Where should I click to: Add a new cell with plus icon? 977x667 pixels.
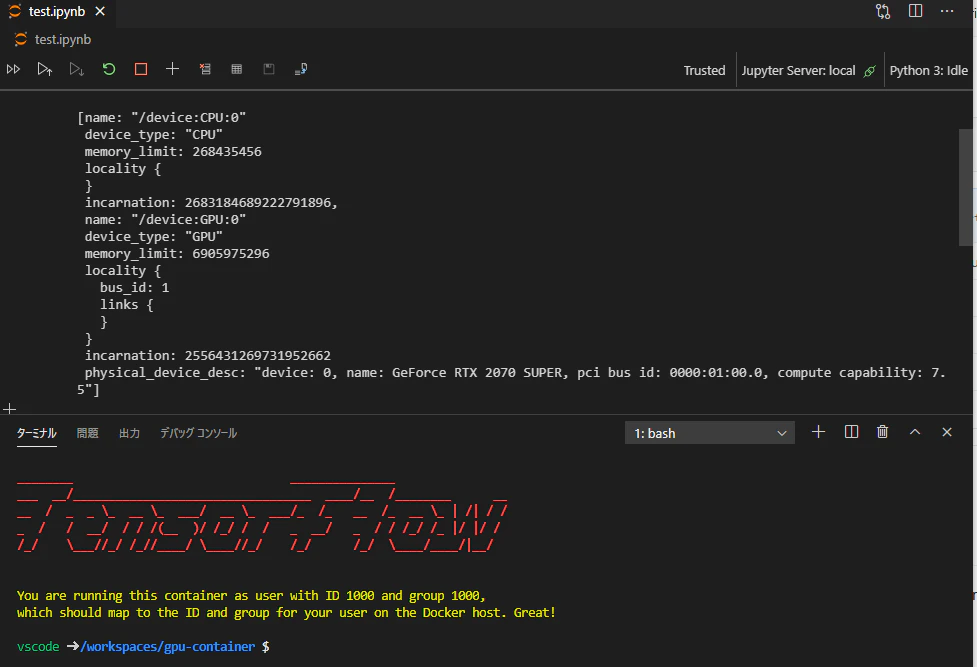coord(173,69)
